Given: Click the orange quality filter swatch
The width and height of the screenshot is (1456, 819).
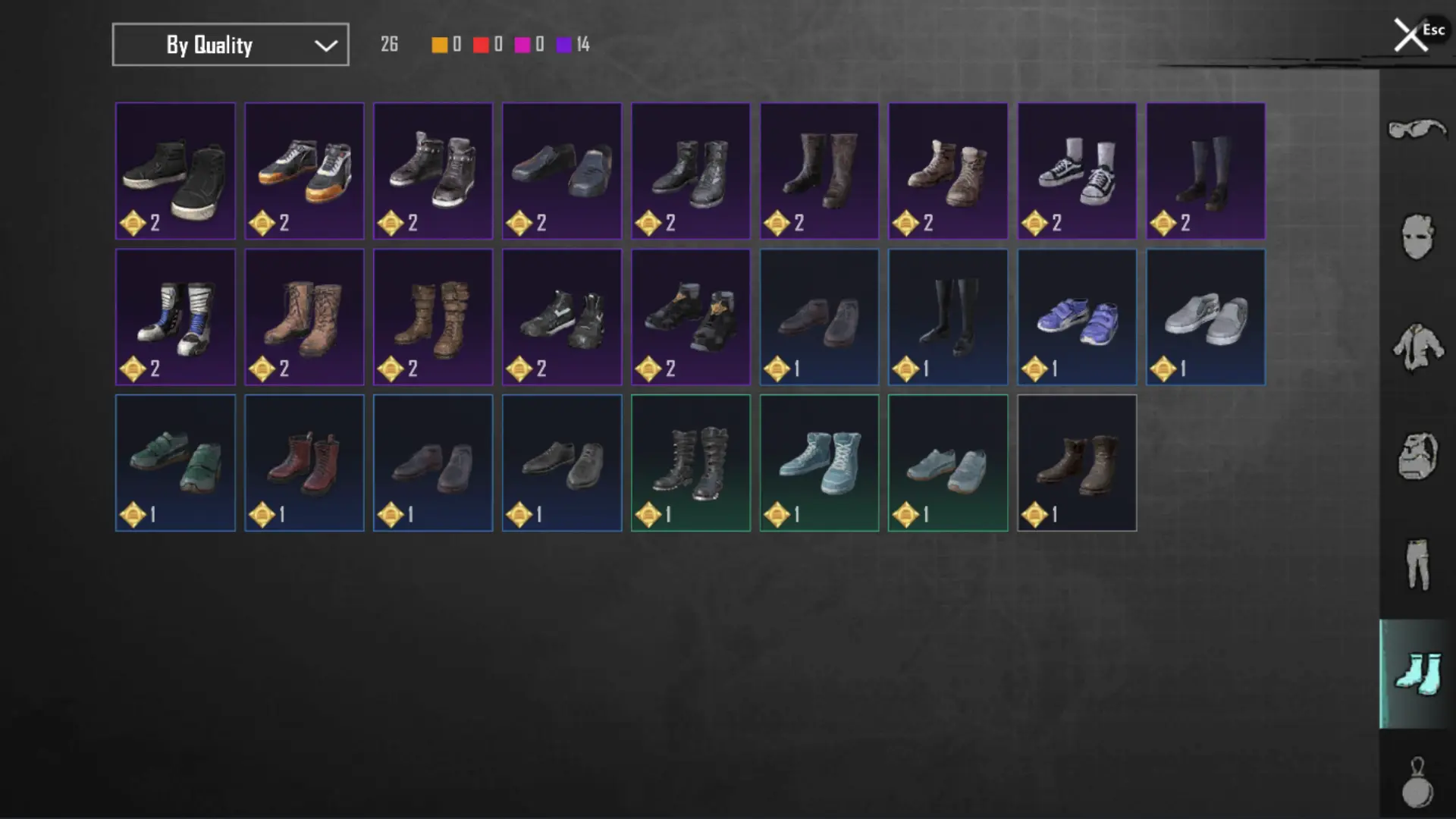Looking at the screenshot, I should (x=439, y=45).
